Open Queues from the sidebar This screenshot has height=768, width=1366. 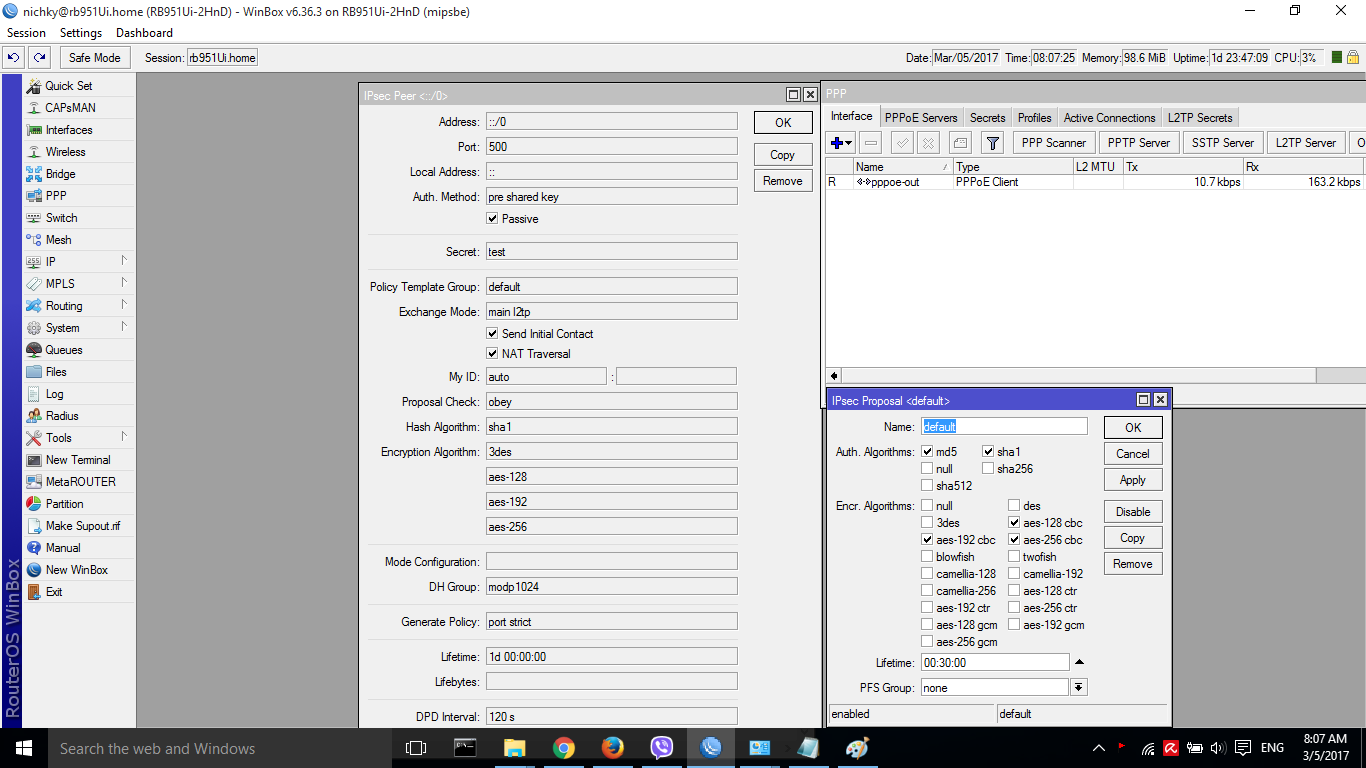[x=63, y=350]
